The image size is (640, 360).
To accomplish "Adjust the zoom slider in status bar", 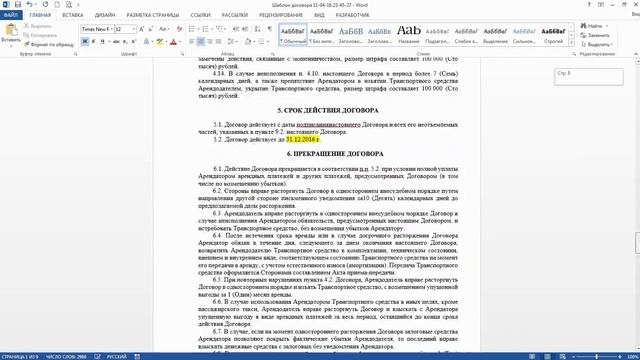I will pyautogui.click(x=597, y=357).
